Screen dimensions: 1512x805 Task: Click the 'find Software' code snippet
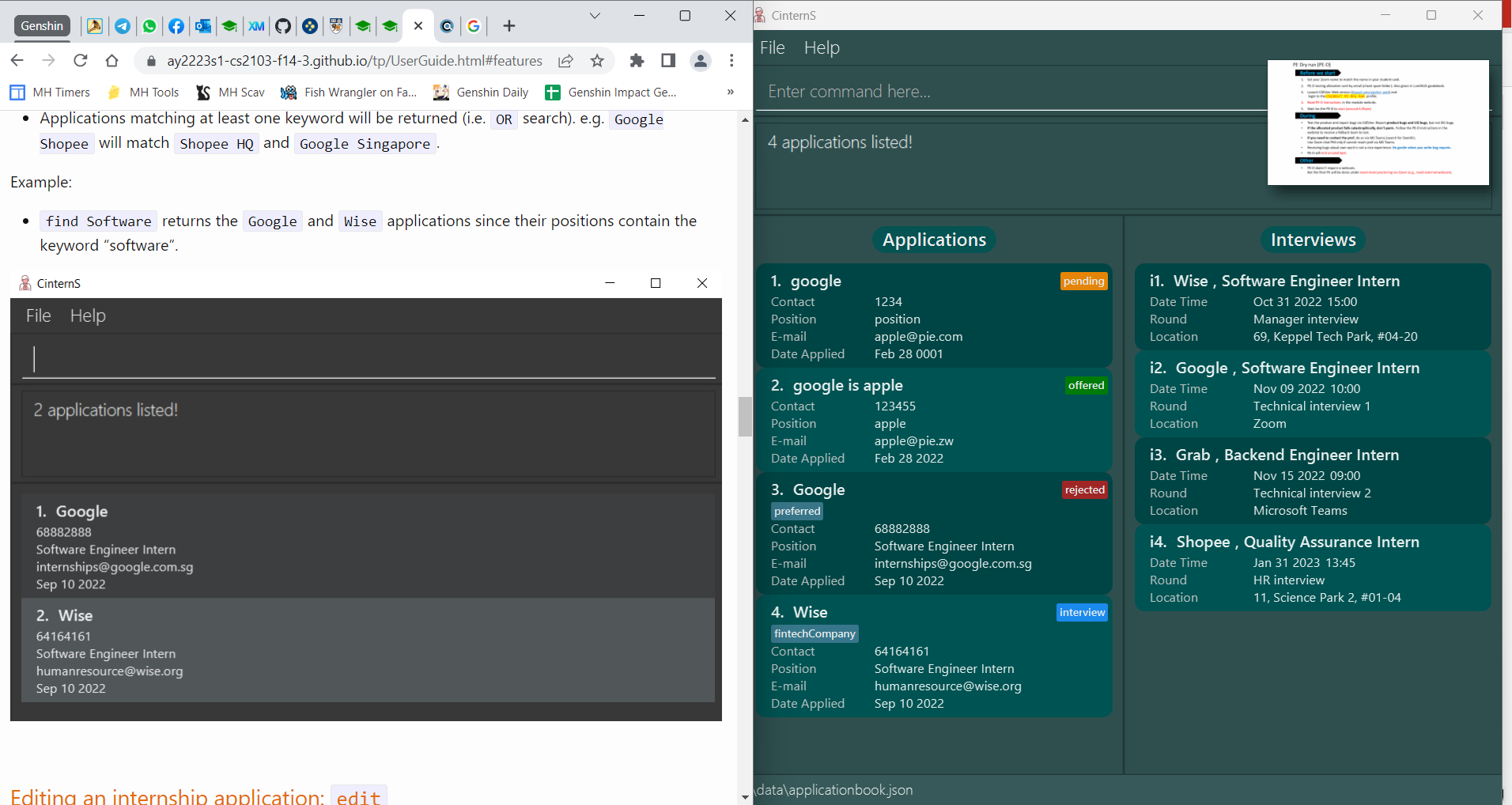click(x=98, y=221)
